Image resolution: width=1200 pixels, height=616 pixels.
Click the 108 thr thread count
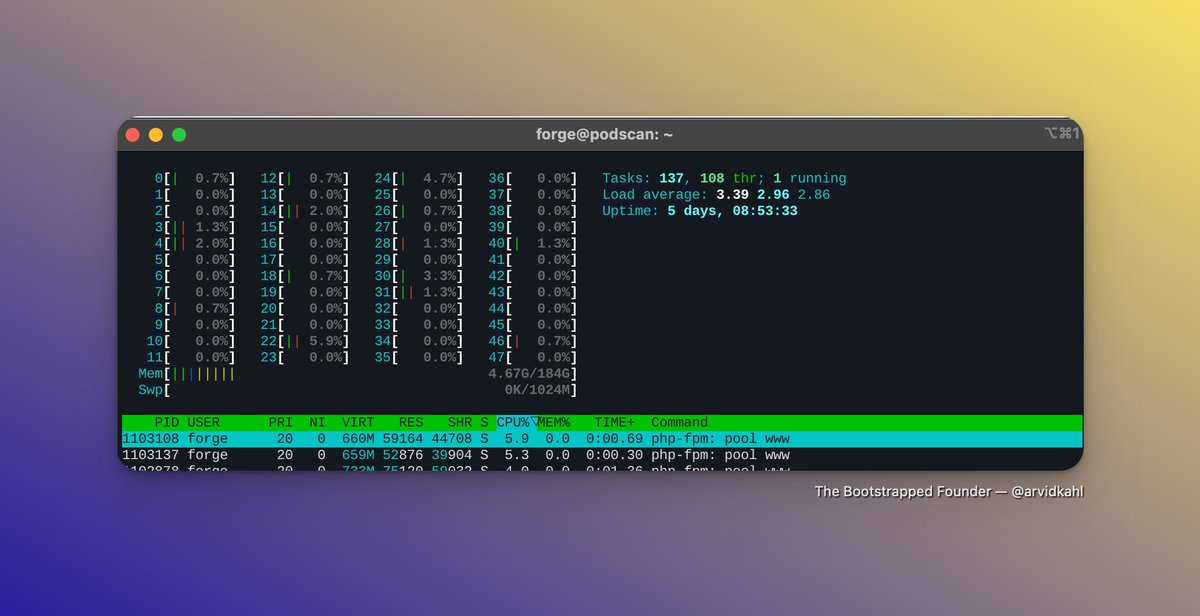729,178
